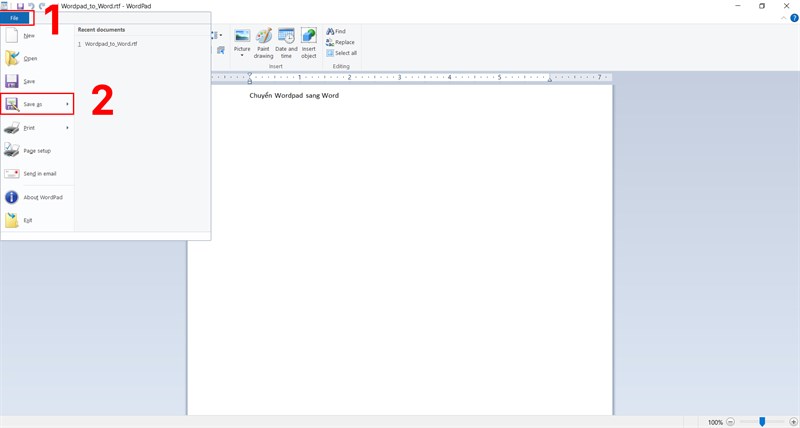Click Find in the Editing group
This screenshot has height=428, width=800.
click(x=336, y=32)
